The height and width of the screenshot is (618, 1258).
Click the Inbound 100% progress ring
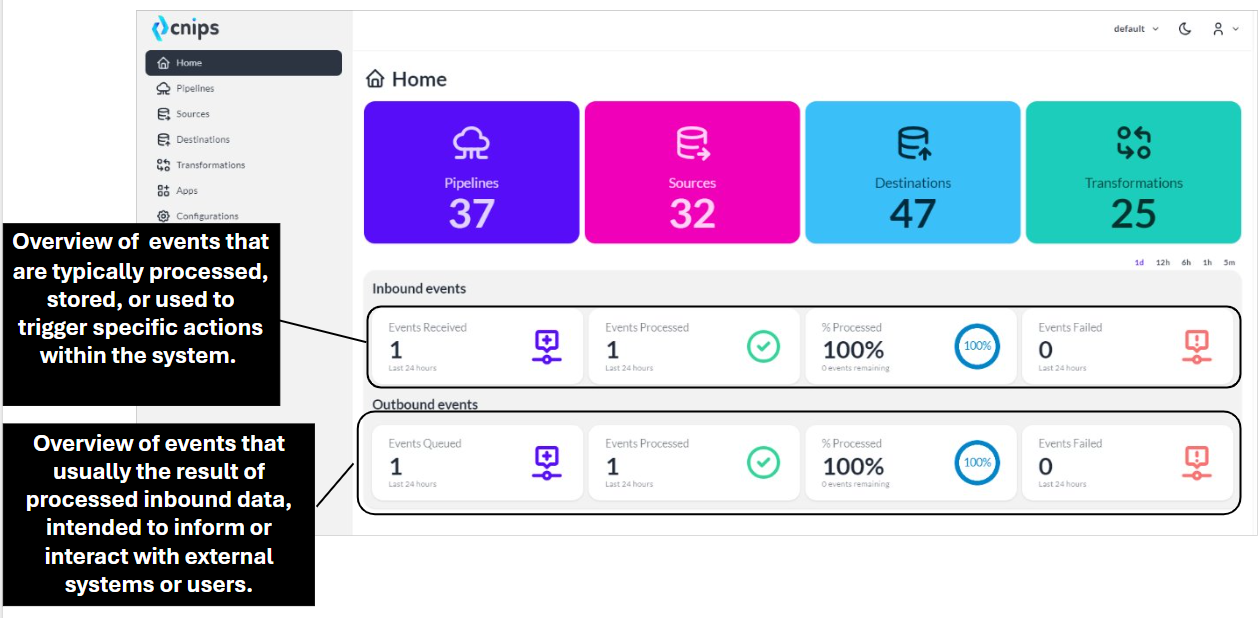[x=977, y=346]
